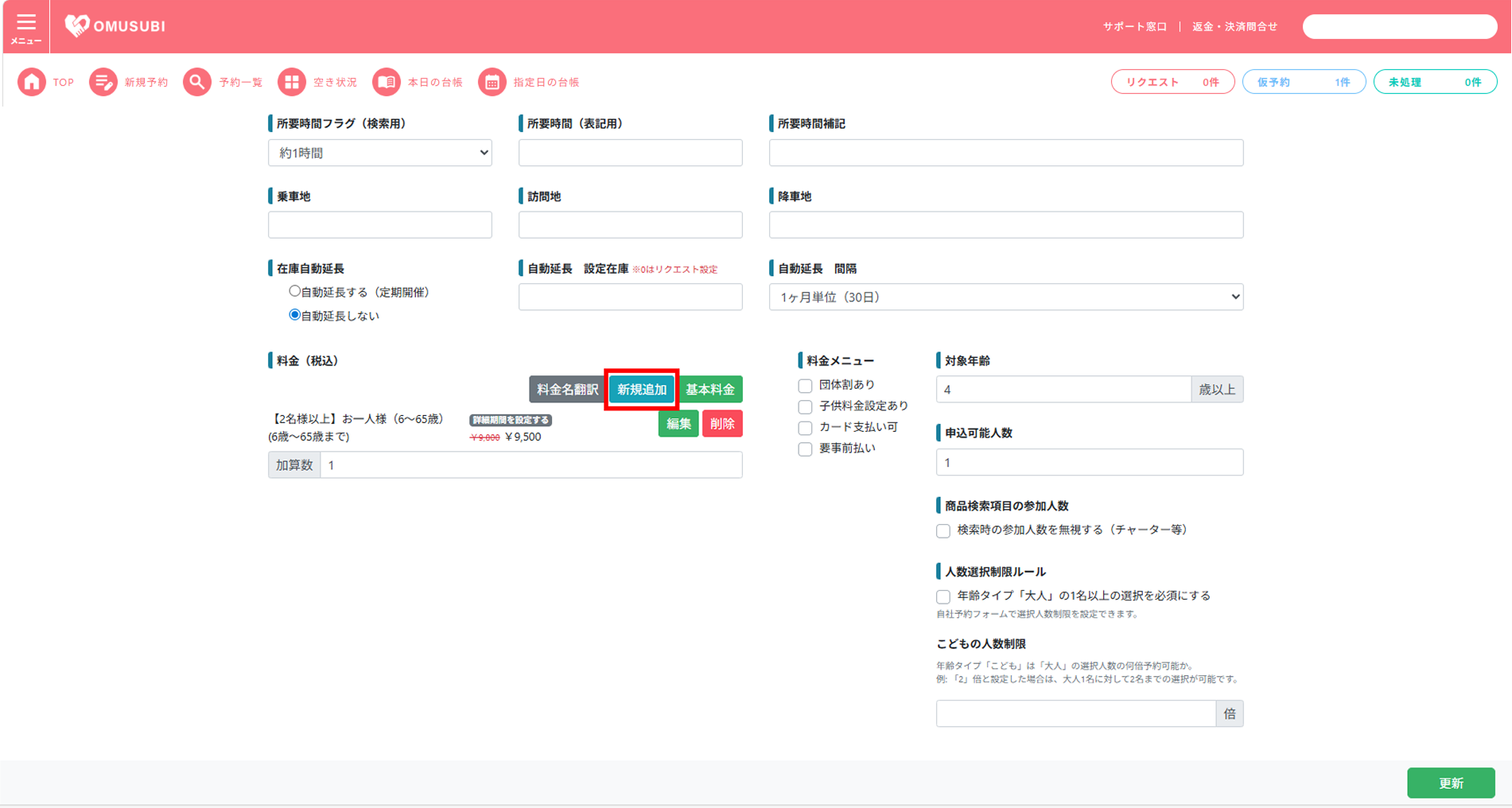The image size is (1512, 808).
Task: Select 自動延長しない radio option
Action: 295,315
